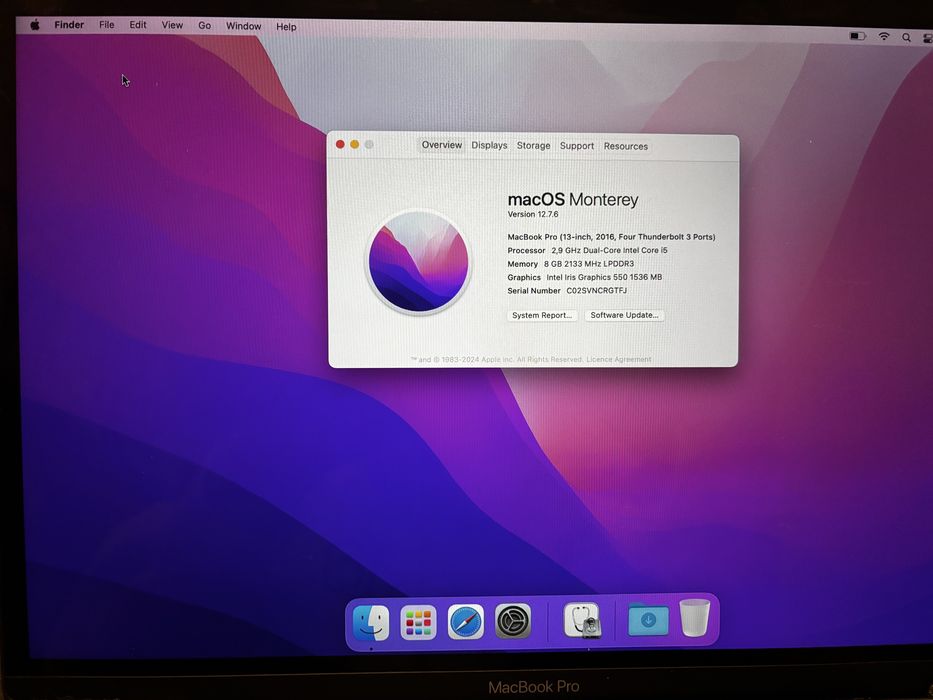Image resolution: width=933 pixels, height=700 pixels.
Task: Open the Edit menu
Action: [138, 25]
